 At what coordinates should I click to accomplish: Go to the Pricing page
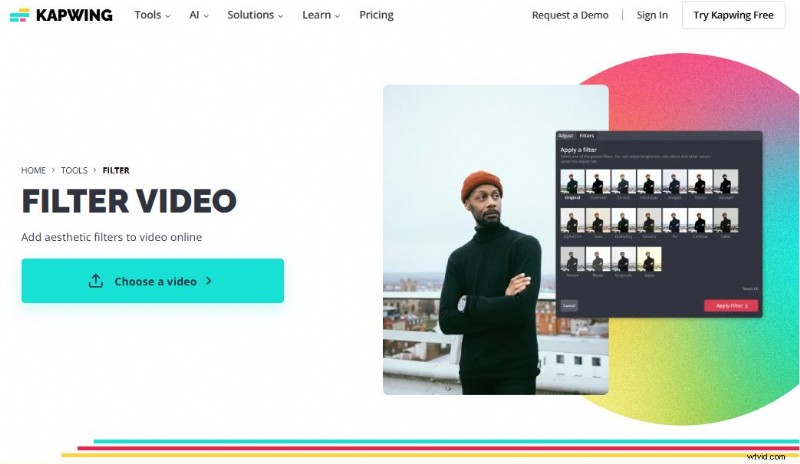click(376, 15)
